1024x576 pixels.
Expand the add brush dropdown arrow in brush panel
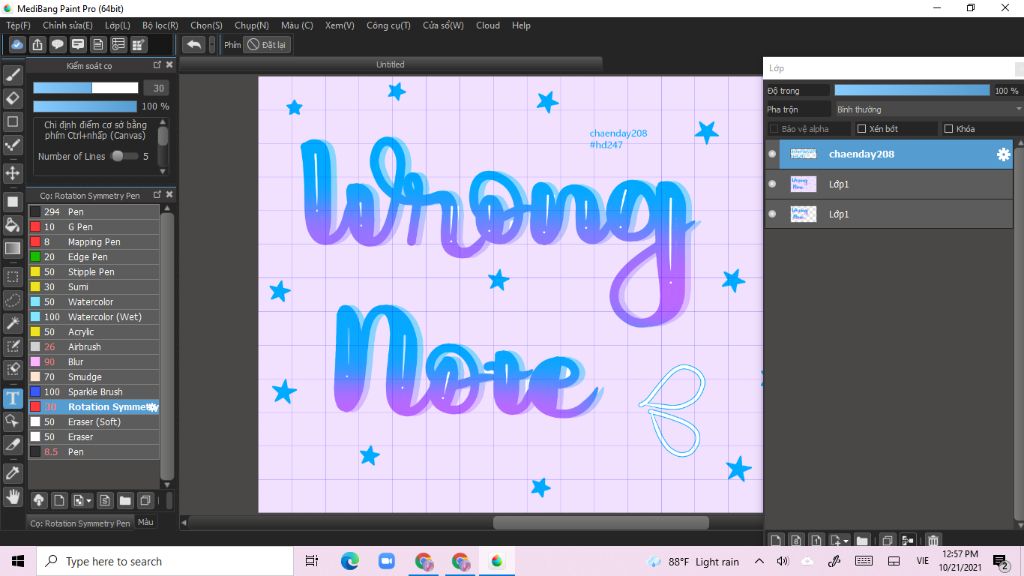[89, 502]
